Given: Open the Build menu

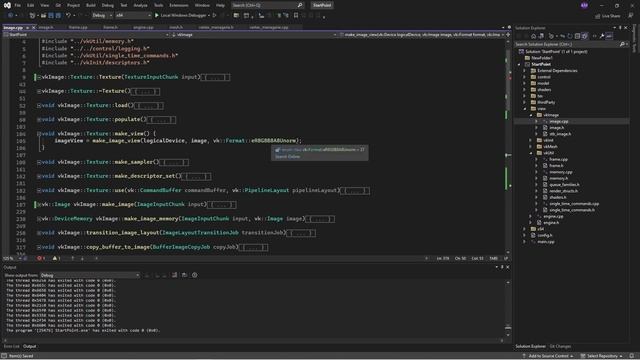Looking at the screenshot, I should tap(91, 5).
